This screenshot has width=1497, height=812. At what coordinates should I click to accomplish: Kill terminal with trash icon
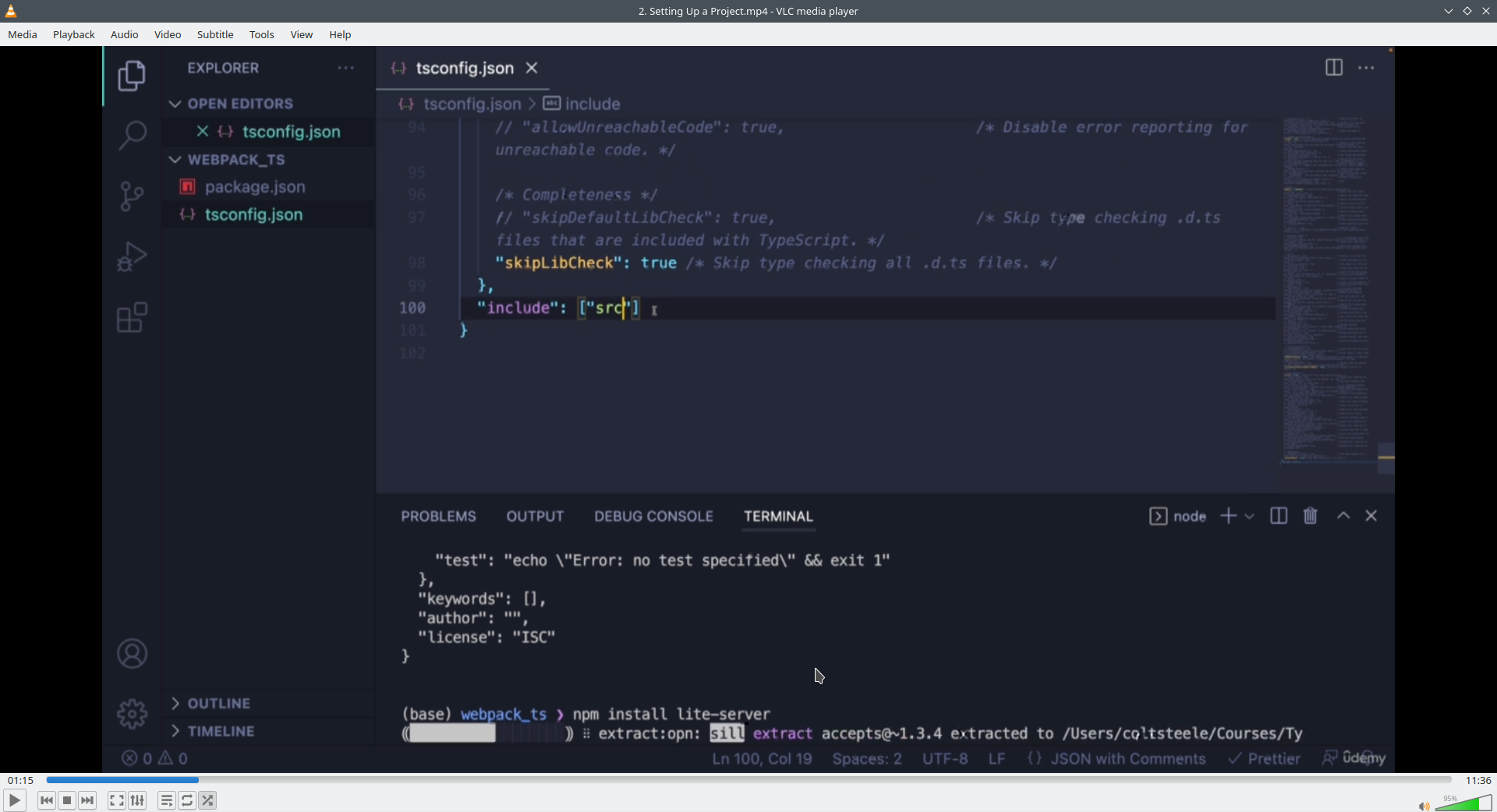point(1310,516)
